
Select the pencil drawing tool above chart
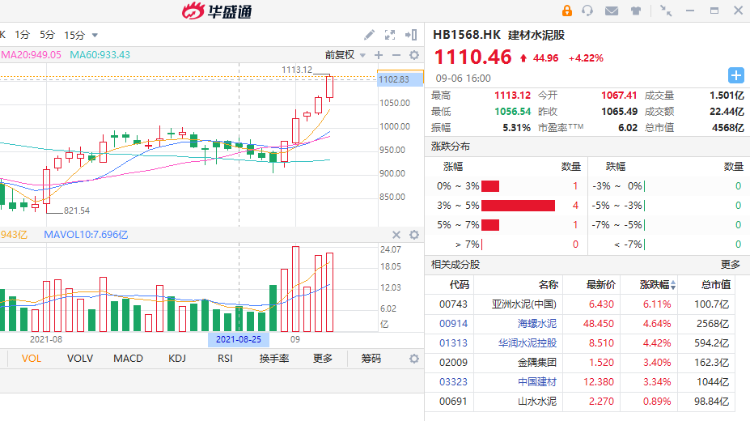[x=369, y=34]
